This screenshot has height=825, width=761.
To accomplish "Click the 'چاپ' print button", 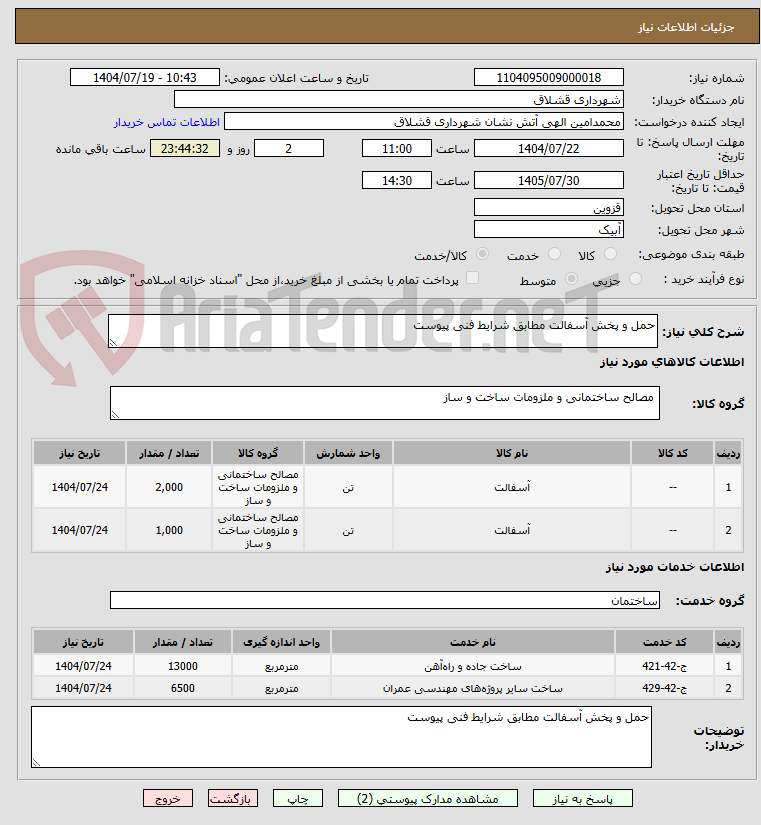I will (297, 798).
